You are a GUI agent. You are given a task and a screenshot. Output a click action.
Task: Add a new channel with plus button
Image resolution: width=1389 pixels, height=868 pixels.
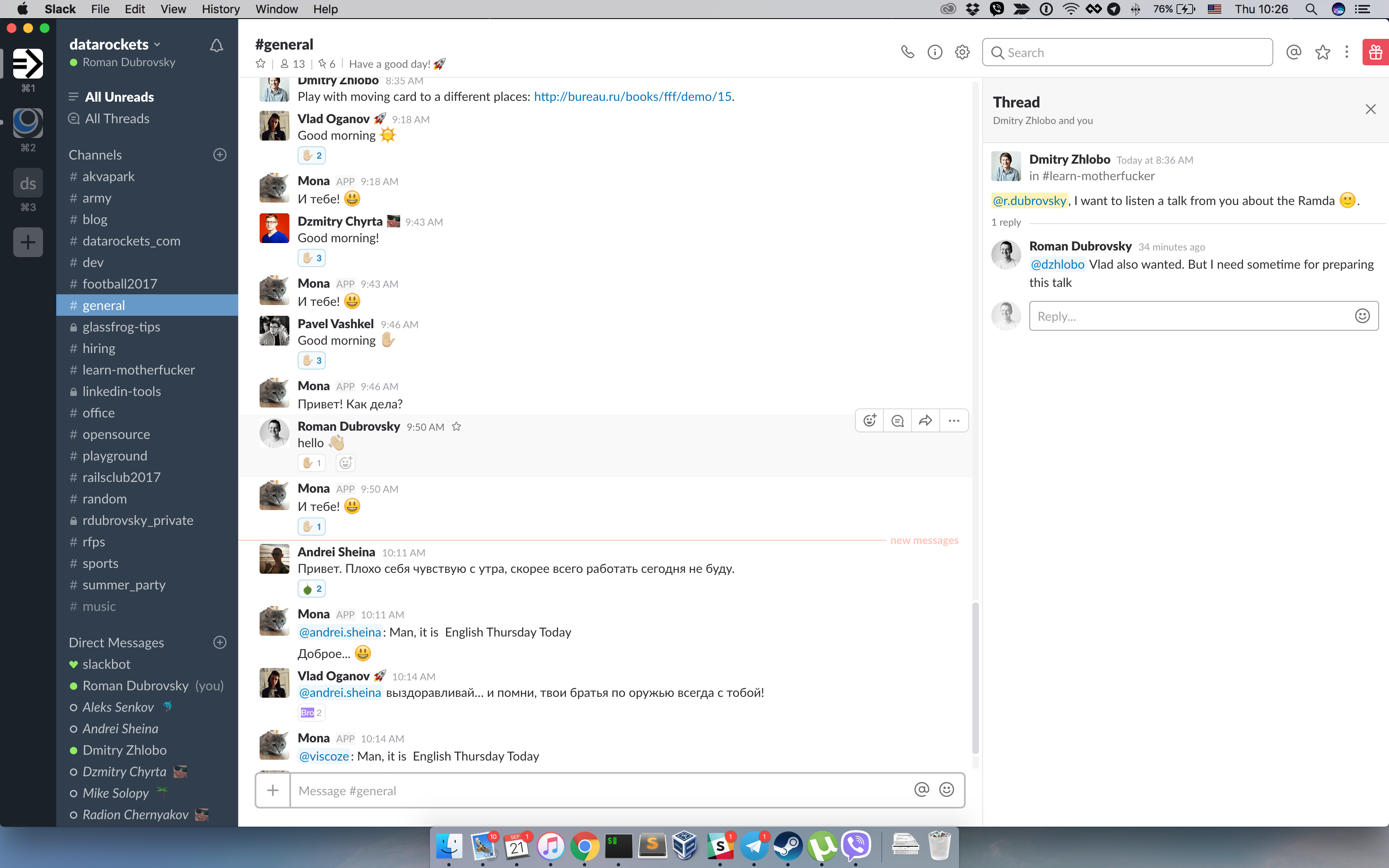219,155
